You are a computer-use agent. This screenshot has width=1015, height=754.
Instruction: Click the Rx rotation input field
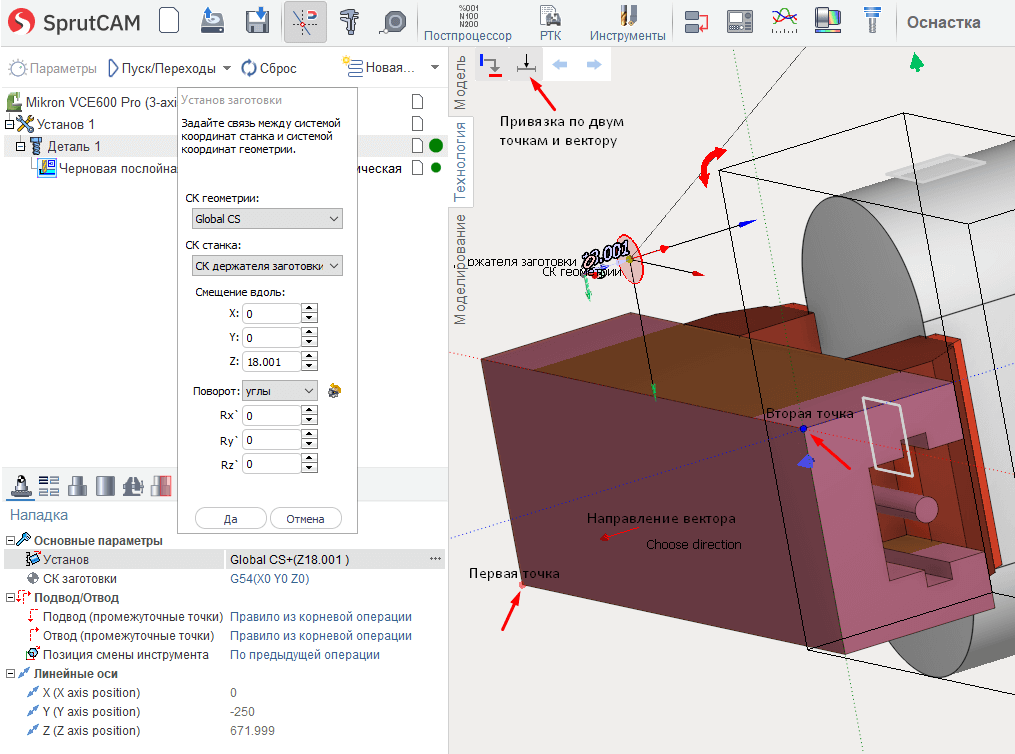click(272, 416)
